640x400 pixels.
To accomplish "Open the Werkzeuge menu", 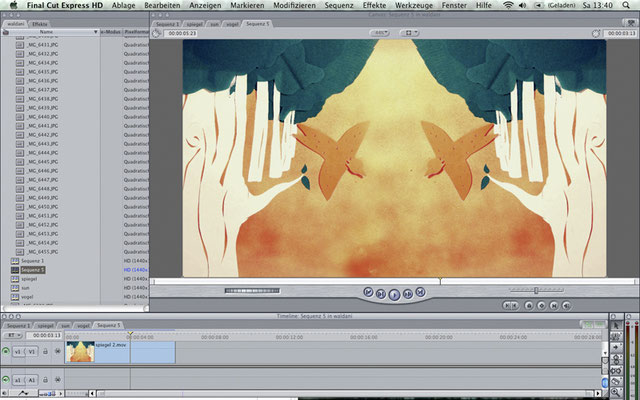I will 414,5.
